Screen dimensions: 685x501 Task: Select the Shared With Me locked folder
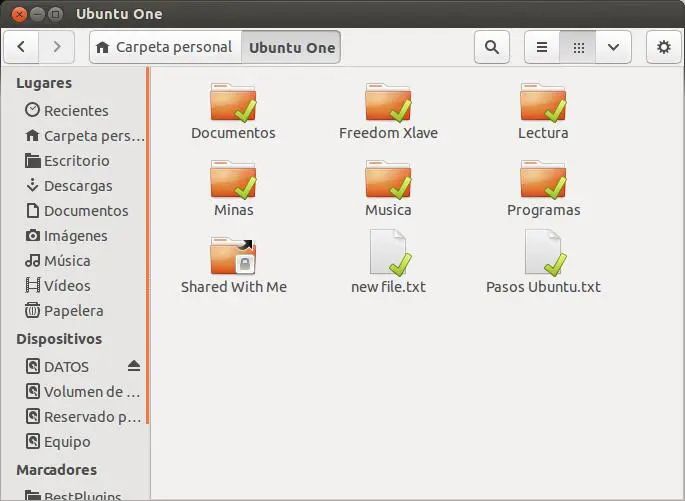click(x=233, y=256)
